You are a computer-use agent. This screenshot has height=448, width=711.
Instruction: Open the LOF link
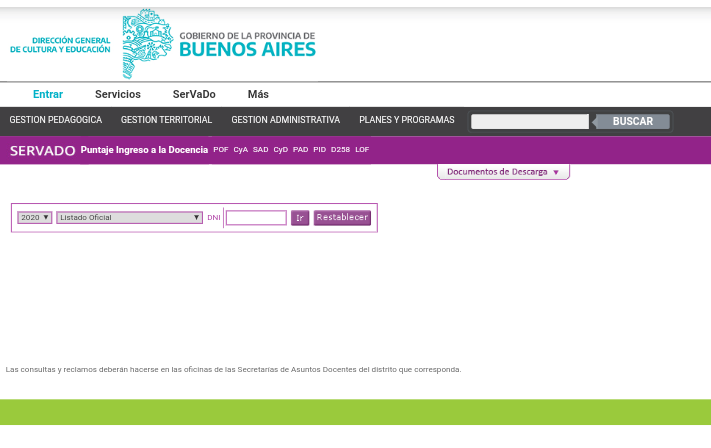362,149
